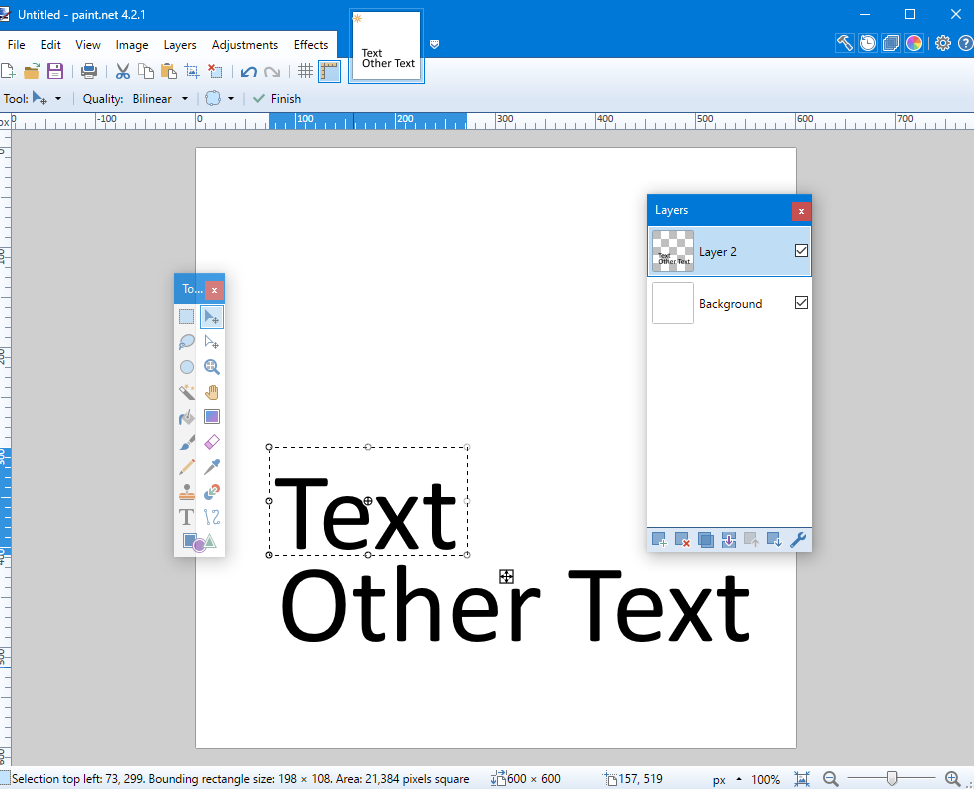Open the View menu

tap(88, 45)
